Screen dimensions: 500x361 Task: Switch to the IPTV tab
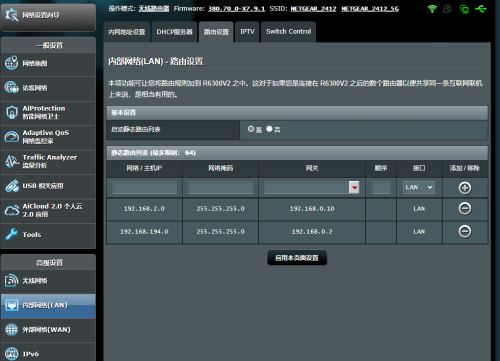247,32
